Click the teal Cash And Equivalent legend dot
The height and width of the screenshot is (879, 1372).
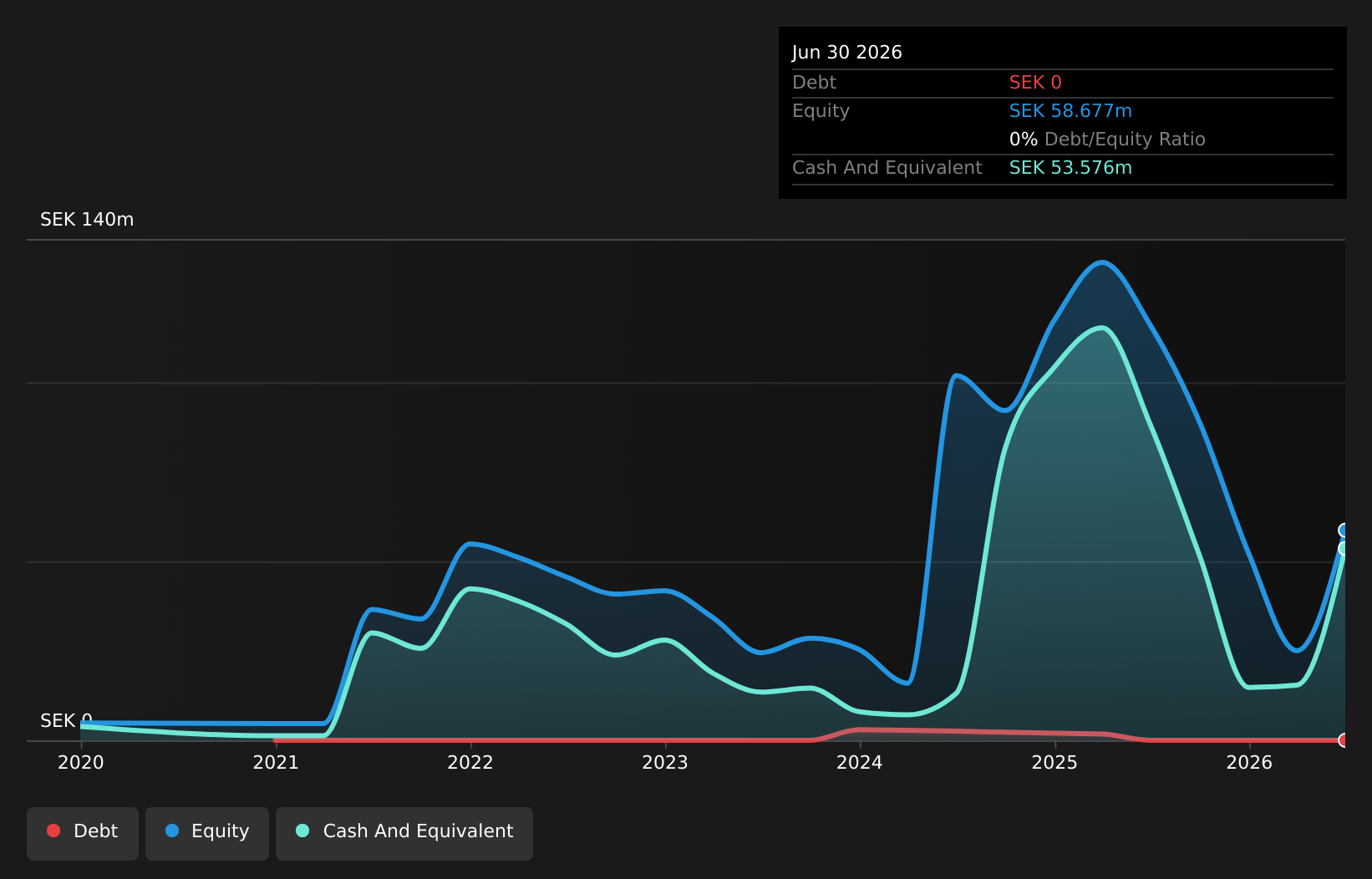pyautogui.click(x=302, y=831)
